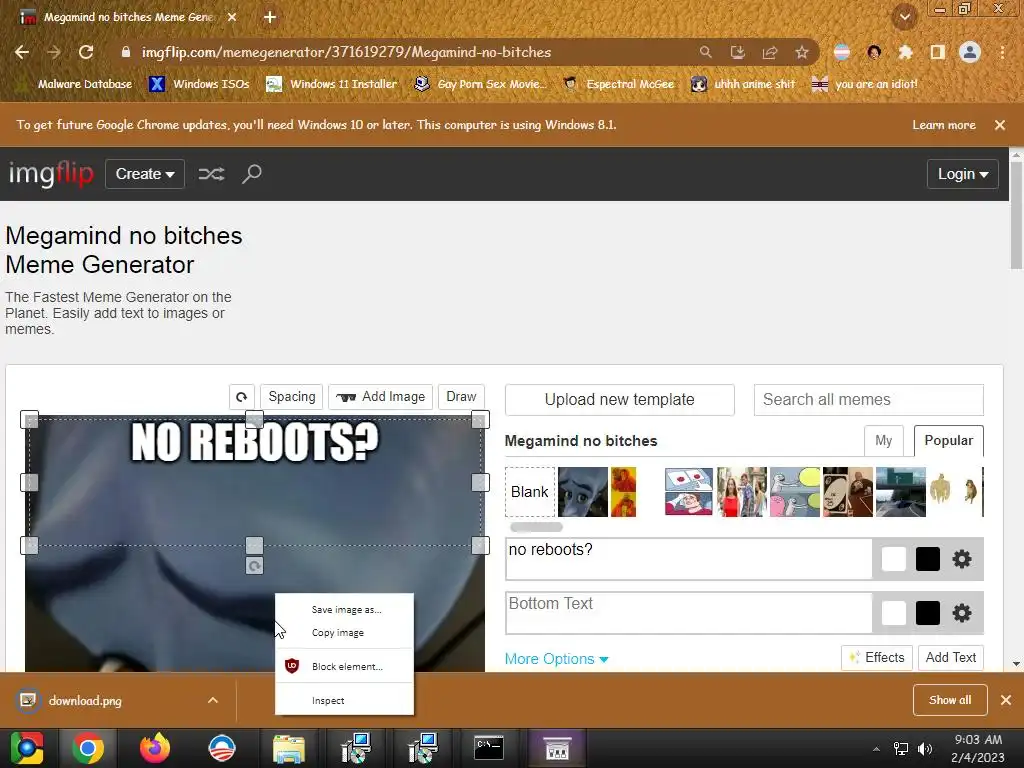Open the Chrome extensions puzzle icon

(x=905, y=52)
